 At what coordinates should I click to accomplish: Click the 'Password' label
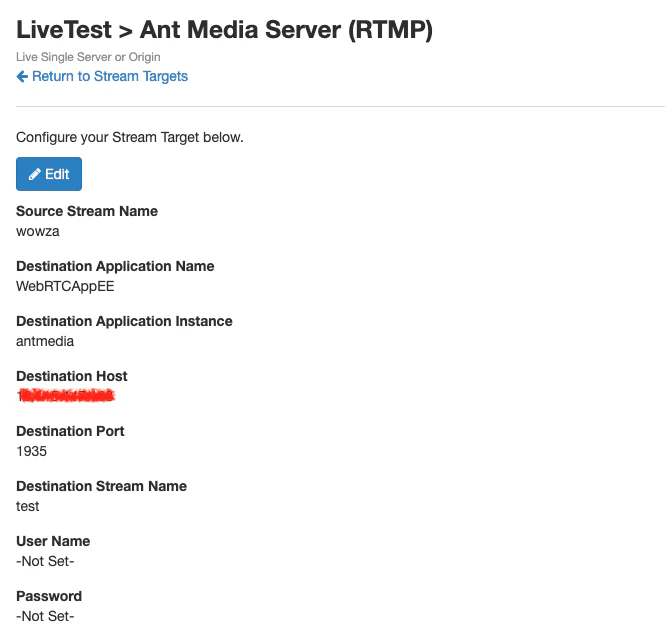(49, 596)
